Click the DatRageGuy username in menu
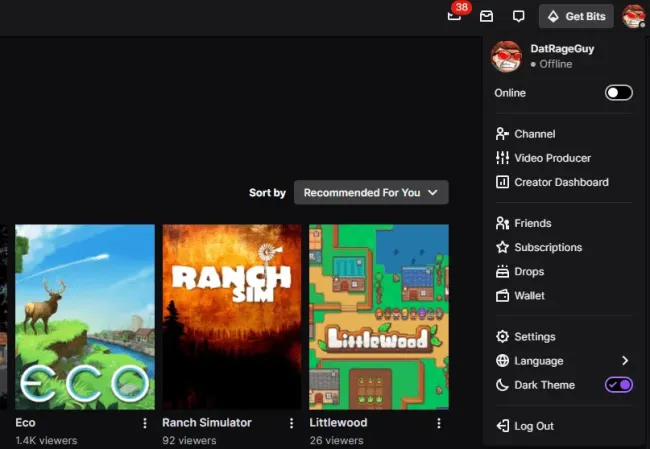The image size is (650, 449). pyautogui.click(x=562, y=49)
